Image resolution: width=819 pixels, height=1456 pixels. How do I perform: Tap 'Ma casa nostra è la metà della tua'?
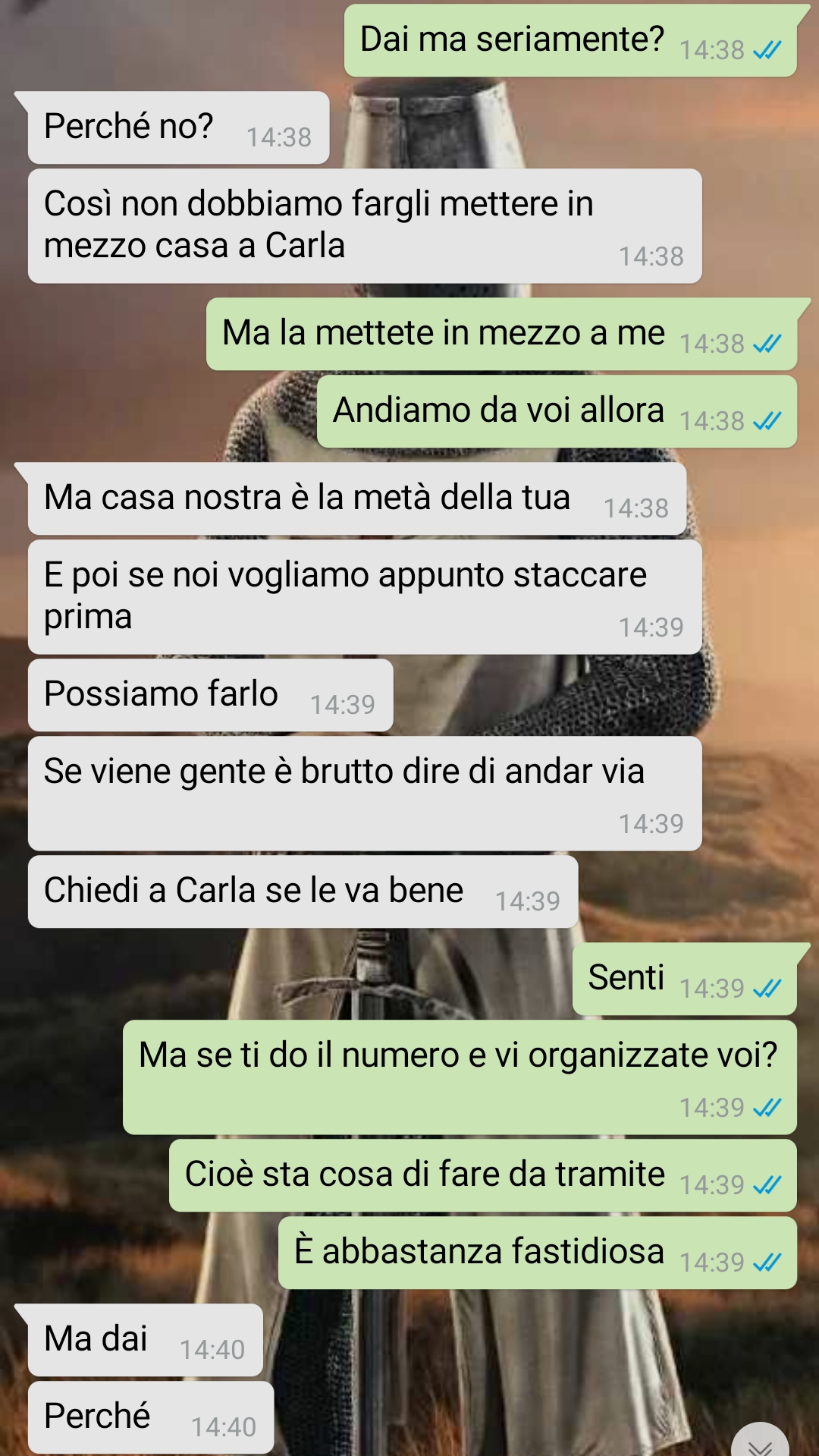tap(356, 498)
